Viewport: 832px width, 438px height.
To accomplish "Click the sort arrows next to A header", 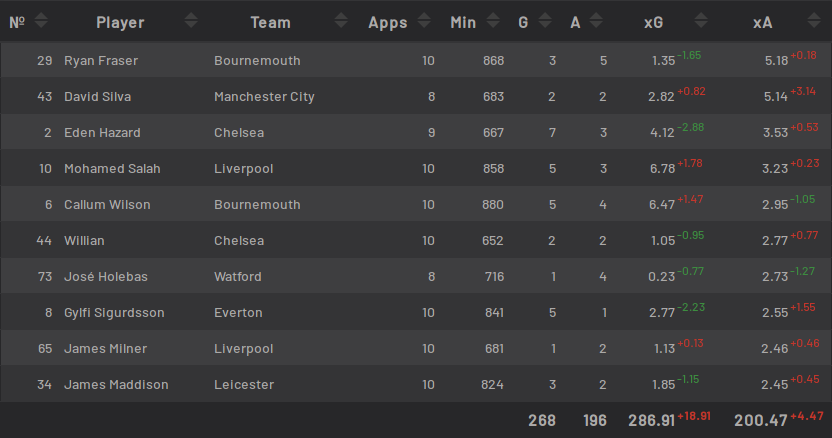I will 596,21.
